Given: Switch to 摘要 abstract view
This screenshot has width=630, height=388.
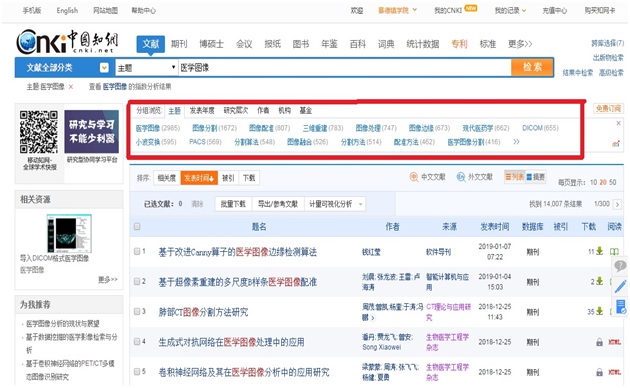Looking at the screenshot, I should (535, 177).
